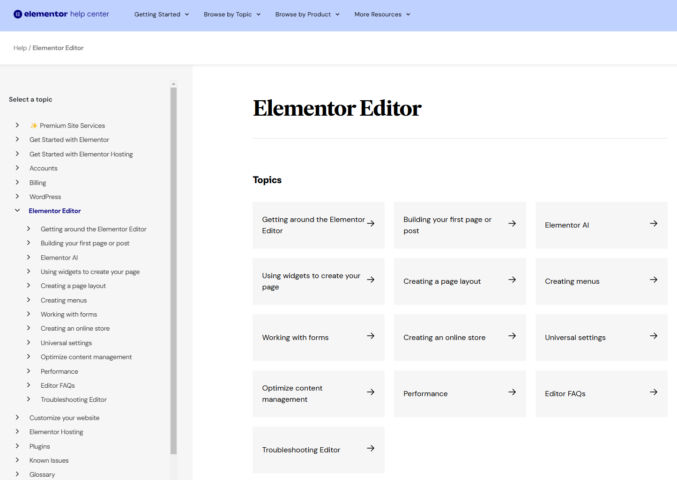This screenshot has width=677, height=480.
Task: Open sidebar Troubleshooting Editor subtopic
Action: (x=73, y=400)
